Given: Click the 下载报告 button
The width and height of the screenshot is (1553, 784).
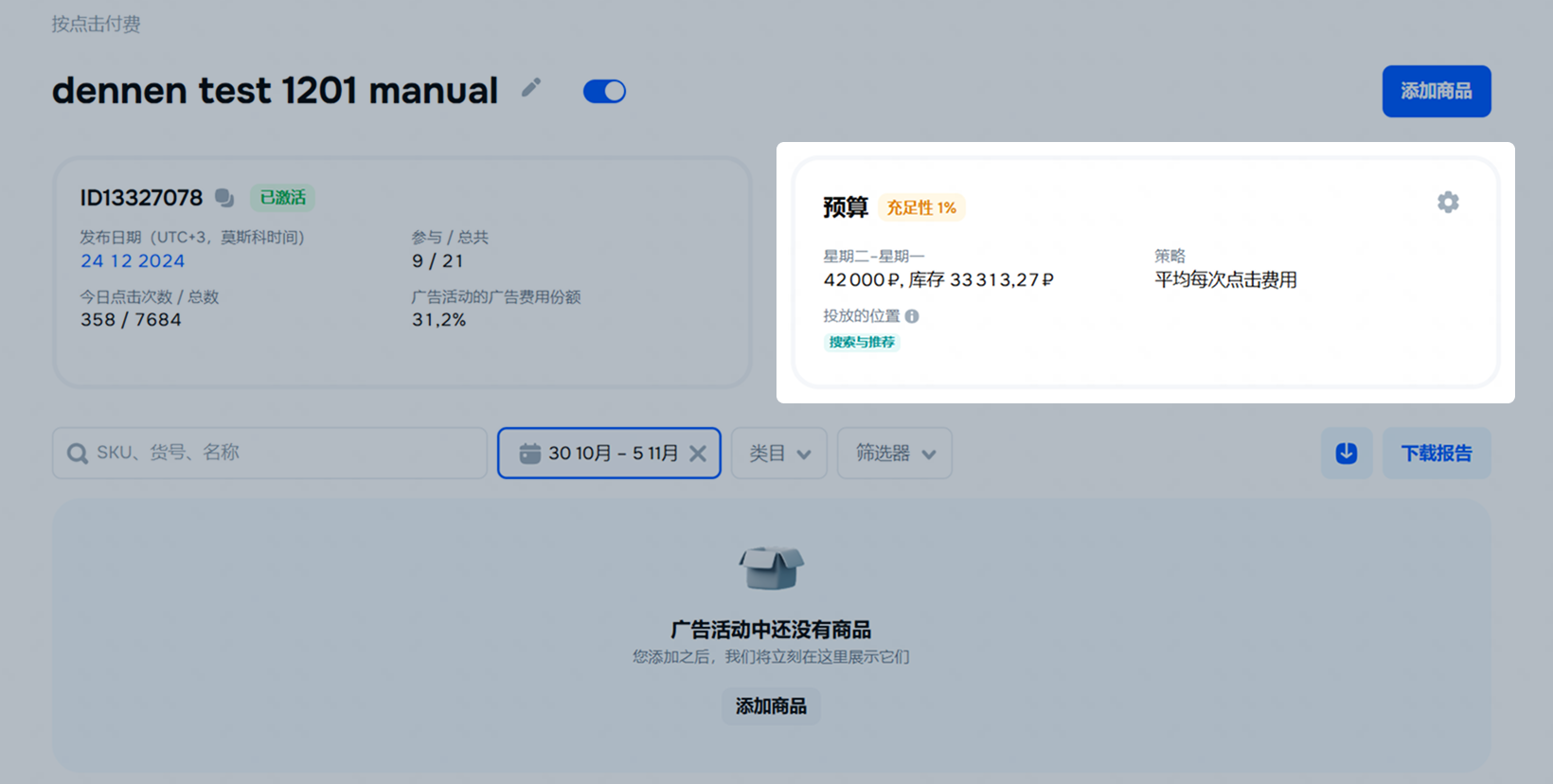Looking at the screenshot, I should pos(1436,454).
